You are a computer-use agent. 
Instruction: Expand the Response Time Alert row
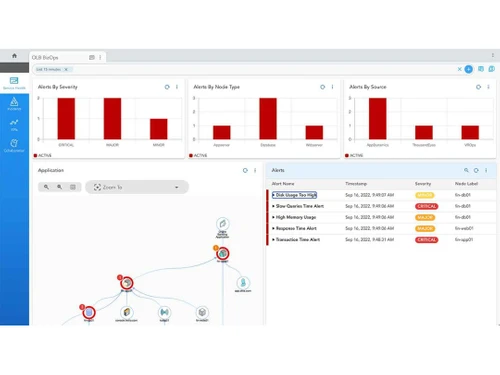(273, 228)
